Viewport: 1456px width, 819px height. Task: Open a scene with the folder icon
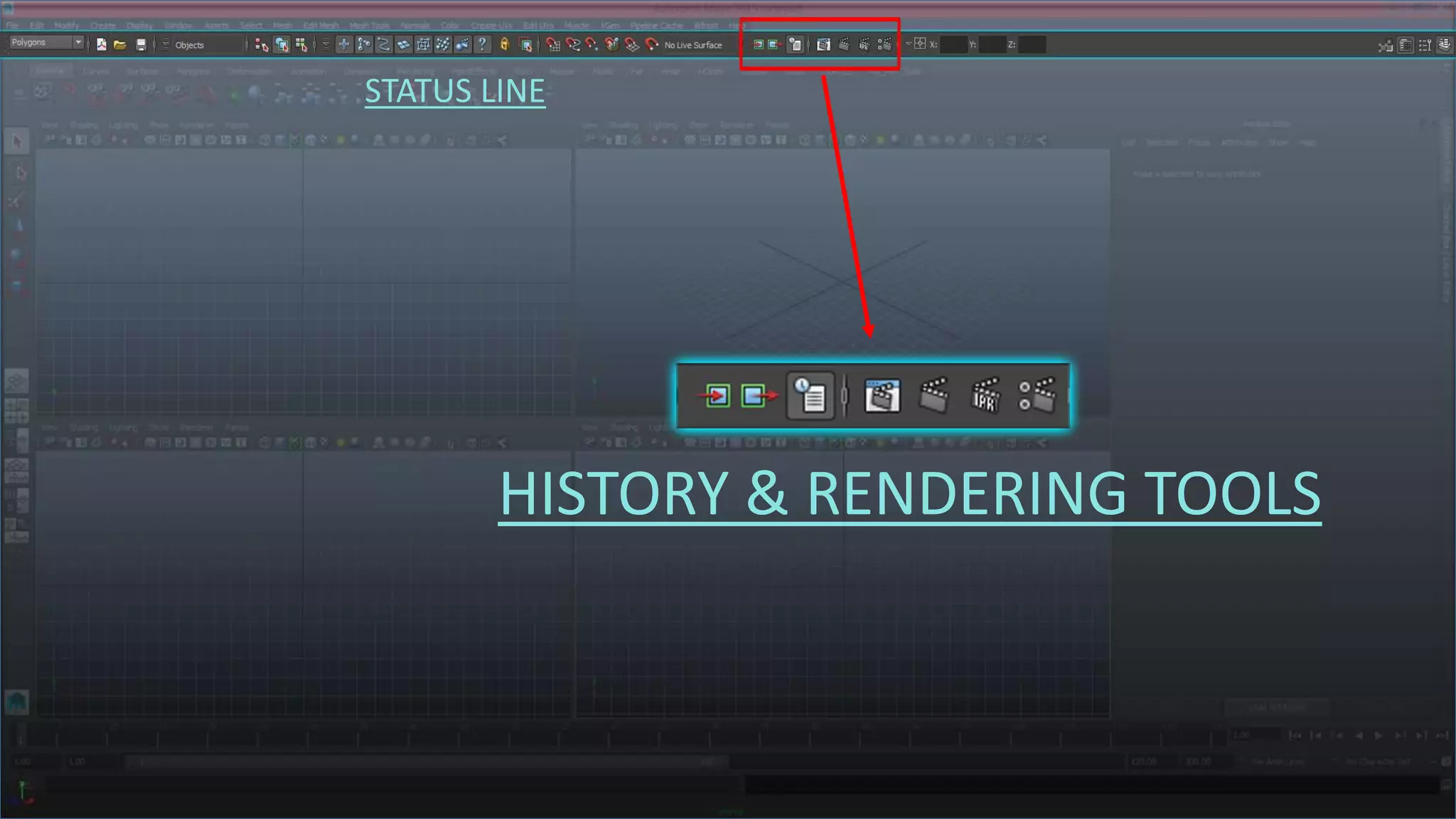point(120,45)
